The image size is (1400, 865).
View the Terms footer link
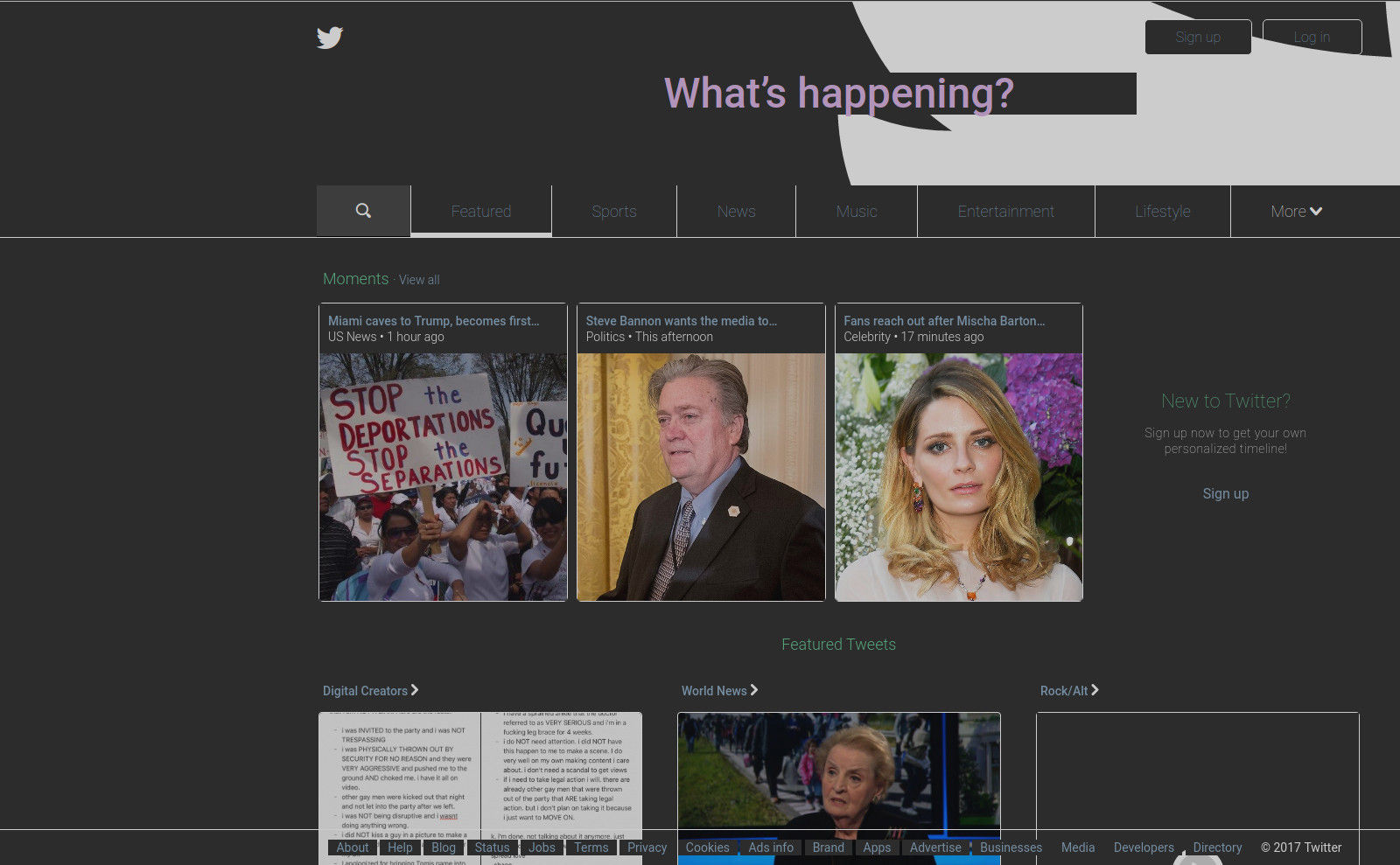click(x=591, y=848)
